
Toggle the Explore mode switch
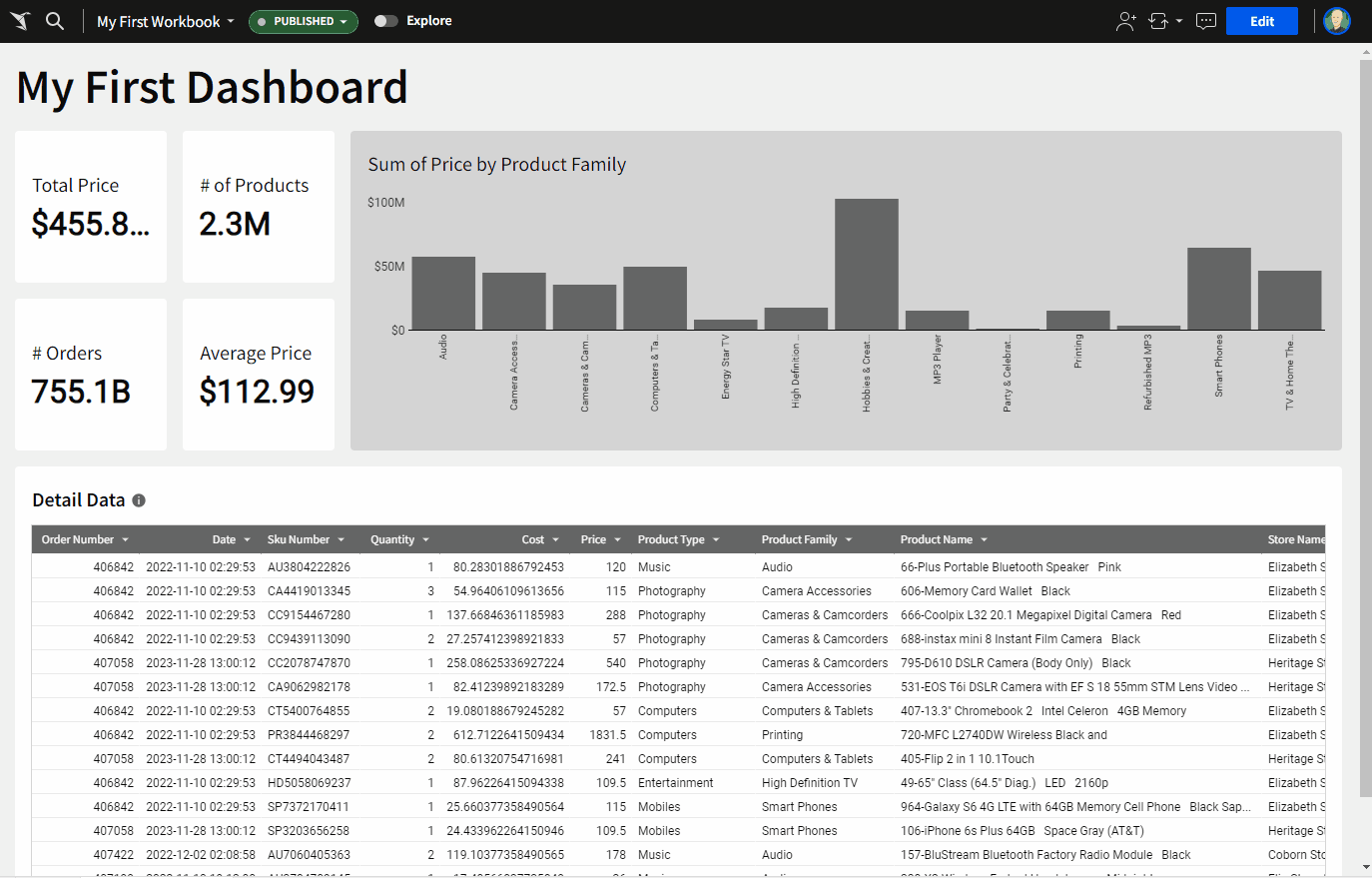click(x=385, y=21)
